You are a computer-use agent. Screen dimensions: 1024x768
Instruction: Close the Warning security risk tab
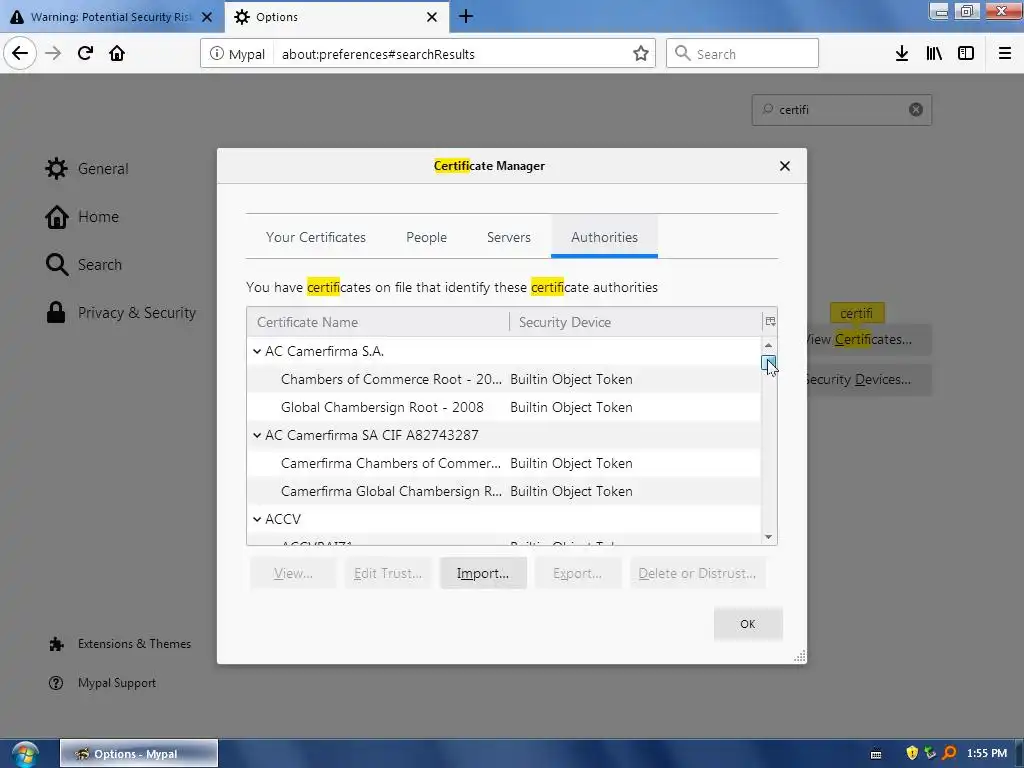(207, 17)
